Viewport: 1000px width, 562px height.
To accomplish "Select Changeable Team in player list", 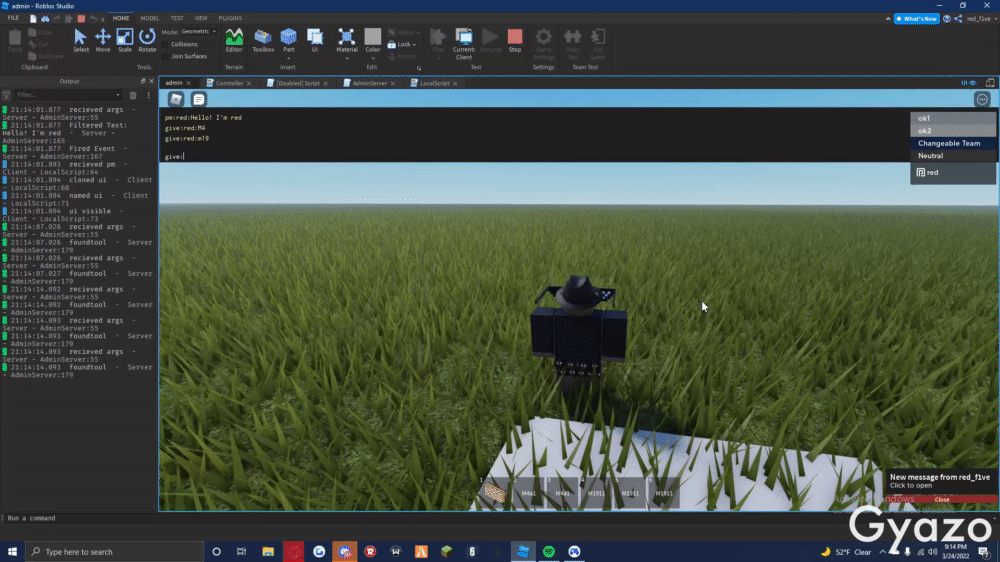I will [952, 143].
